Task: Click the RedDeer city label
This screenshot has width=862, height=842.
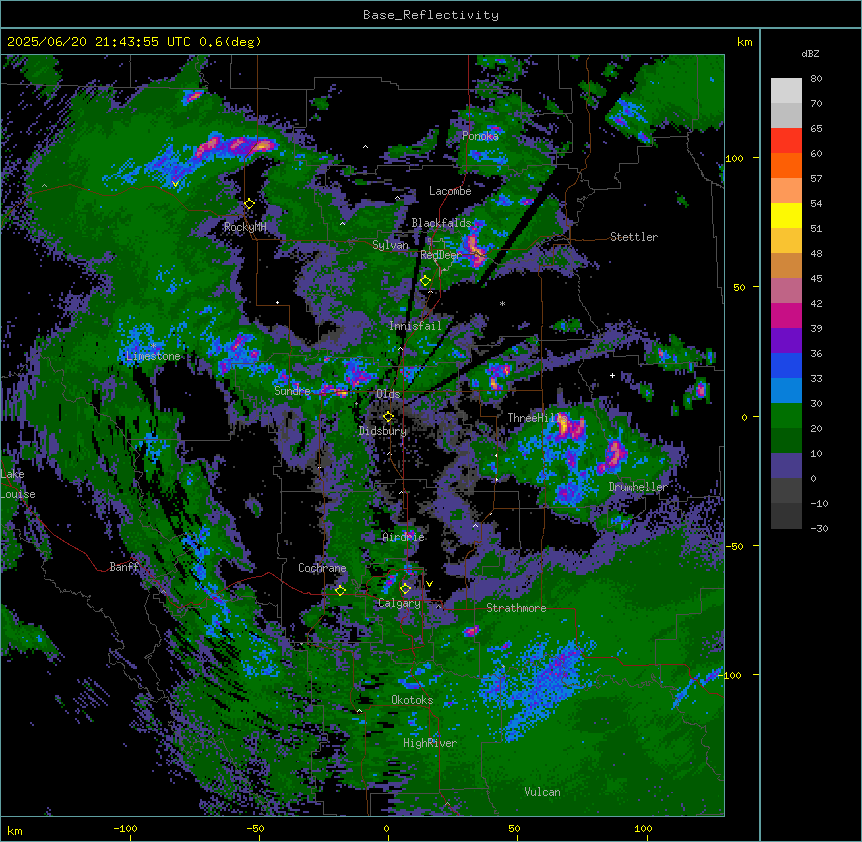Action: [x=440, y=255]
